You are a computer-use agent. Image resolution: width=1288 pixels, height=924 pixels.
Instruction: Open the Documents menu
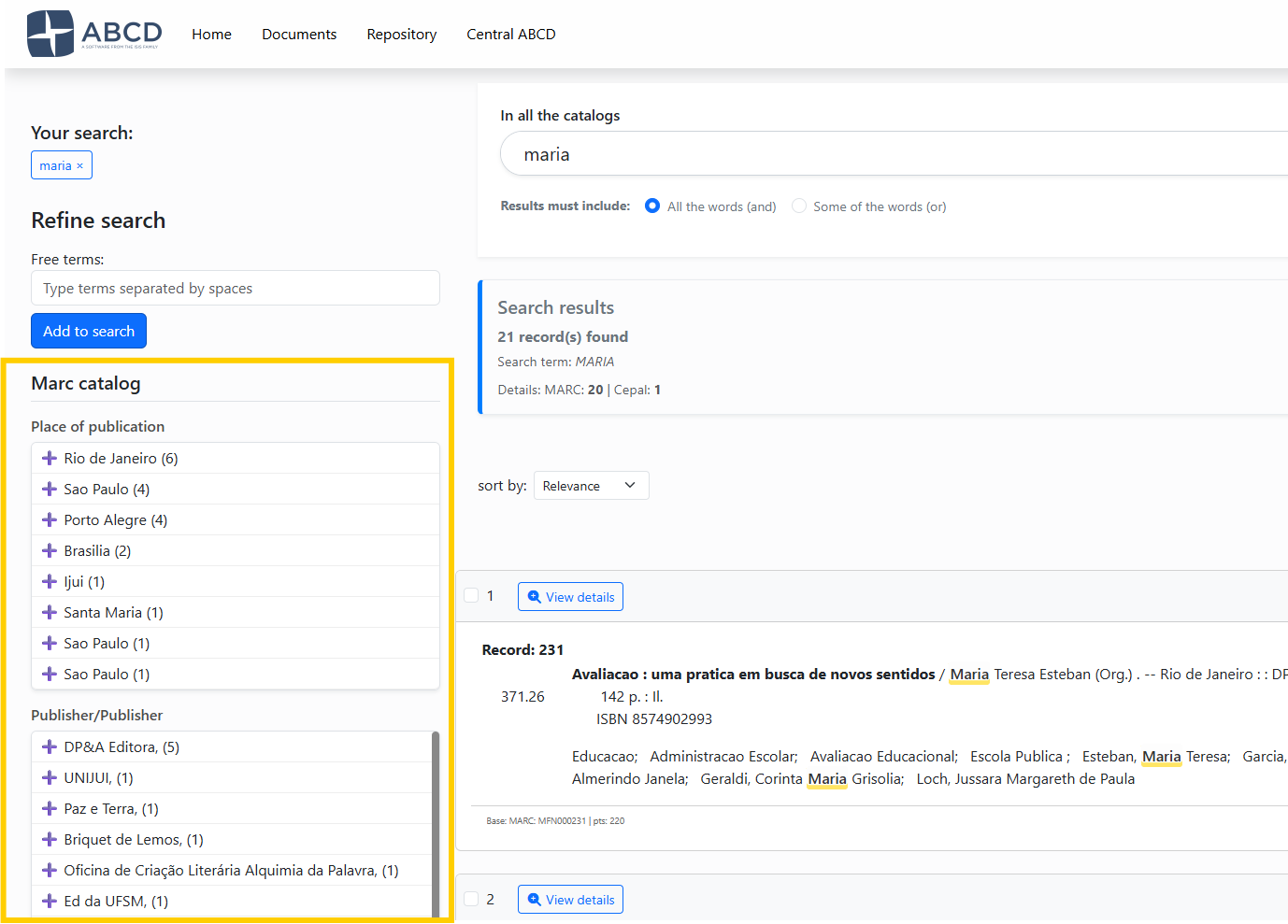point(299,35)
